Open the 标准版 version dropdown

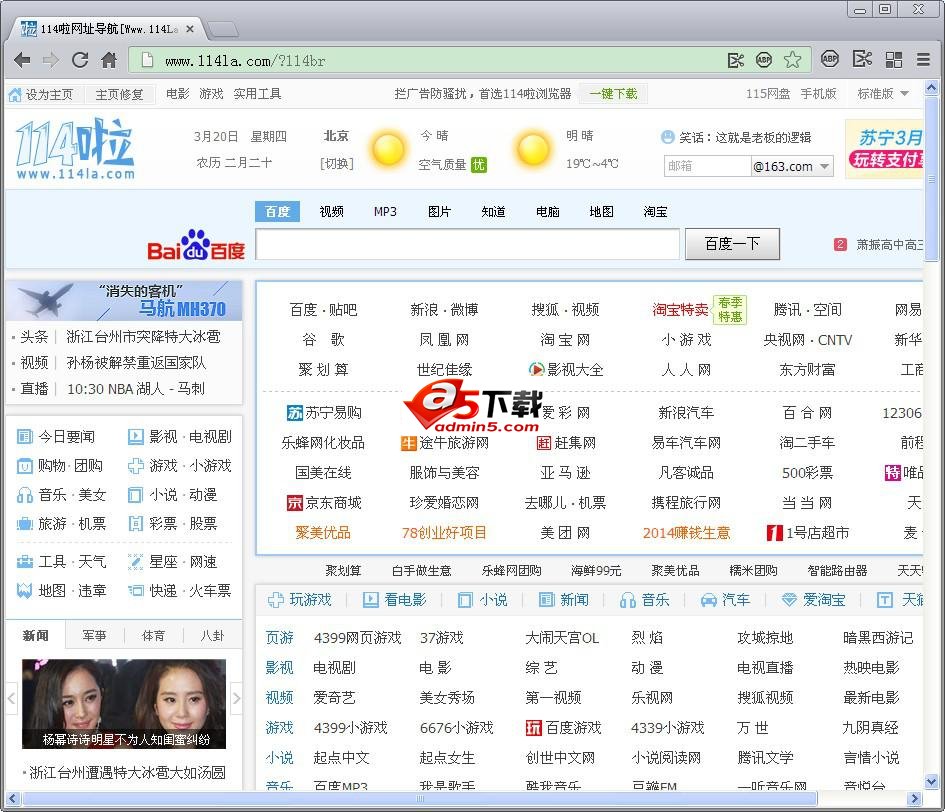pos(883,94)
